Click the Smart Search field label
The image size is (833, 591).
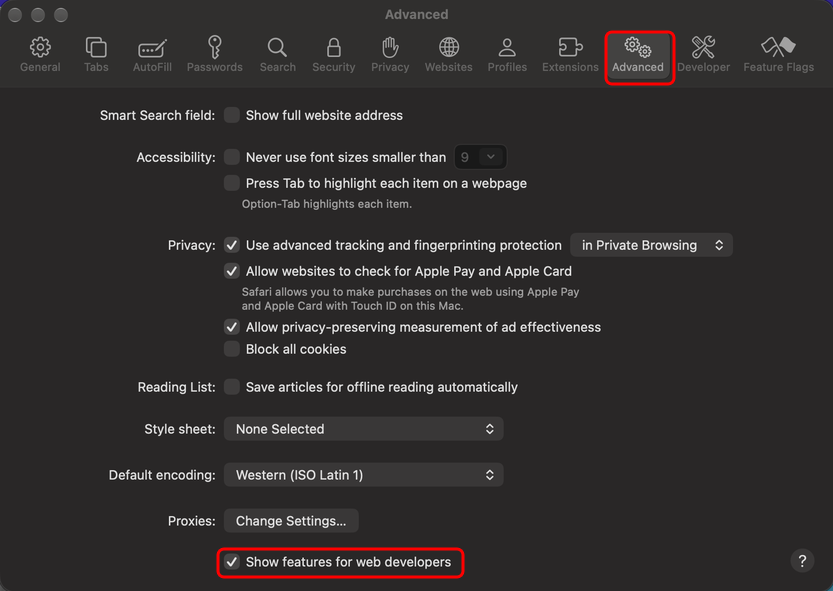(x=157, y=115)
